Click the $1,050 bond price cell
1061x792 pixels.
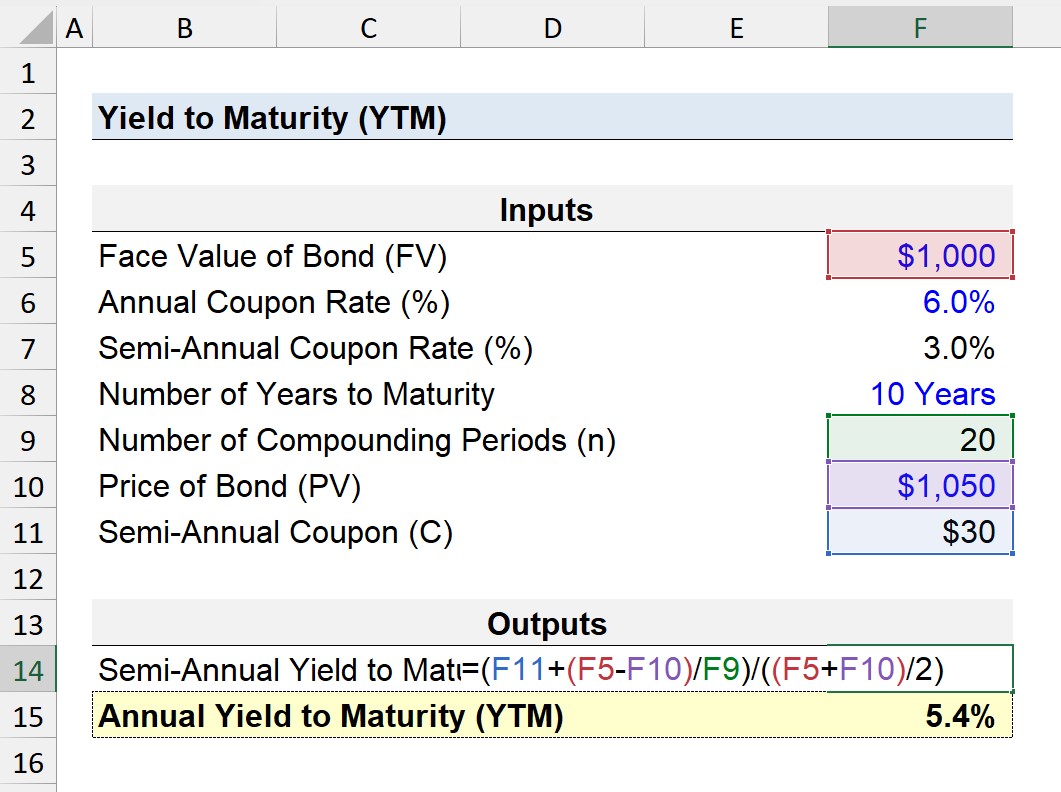[x=920, y=485]
